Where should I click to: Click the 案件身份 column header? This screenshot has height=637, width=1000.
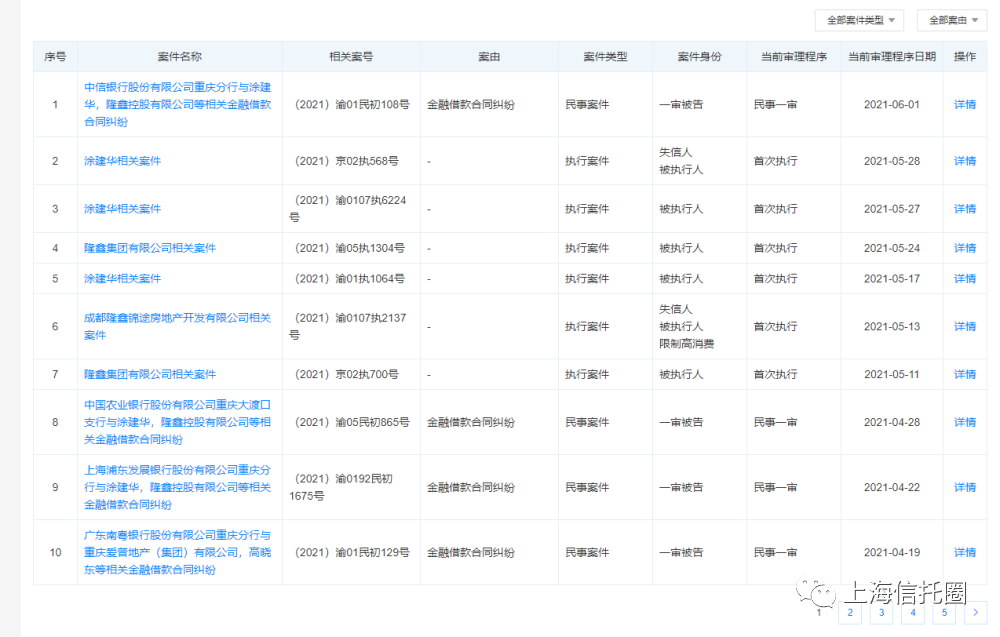pos(700,56)
